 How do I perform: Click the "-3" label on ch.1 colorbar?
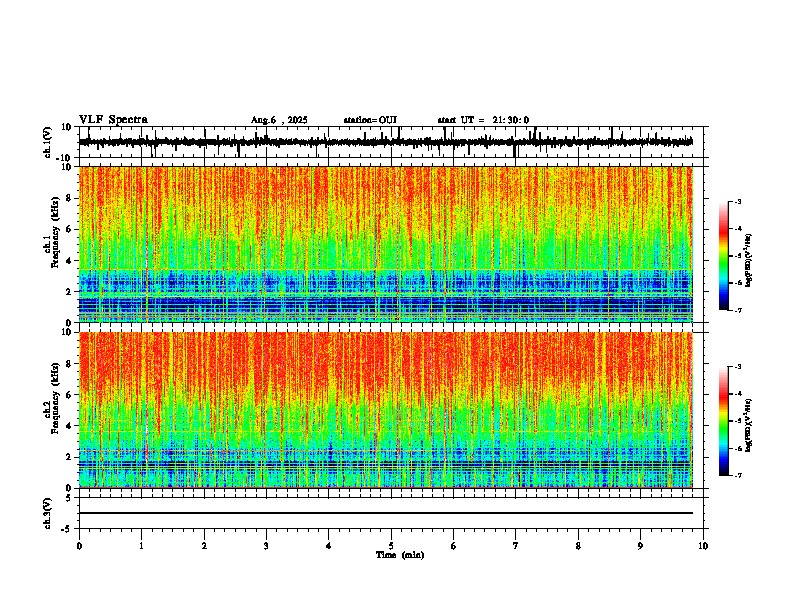738,201
